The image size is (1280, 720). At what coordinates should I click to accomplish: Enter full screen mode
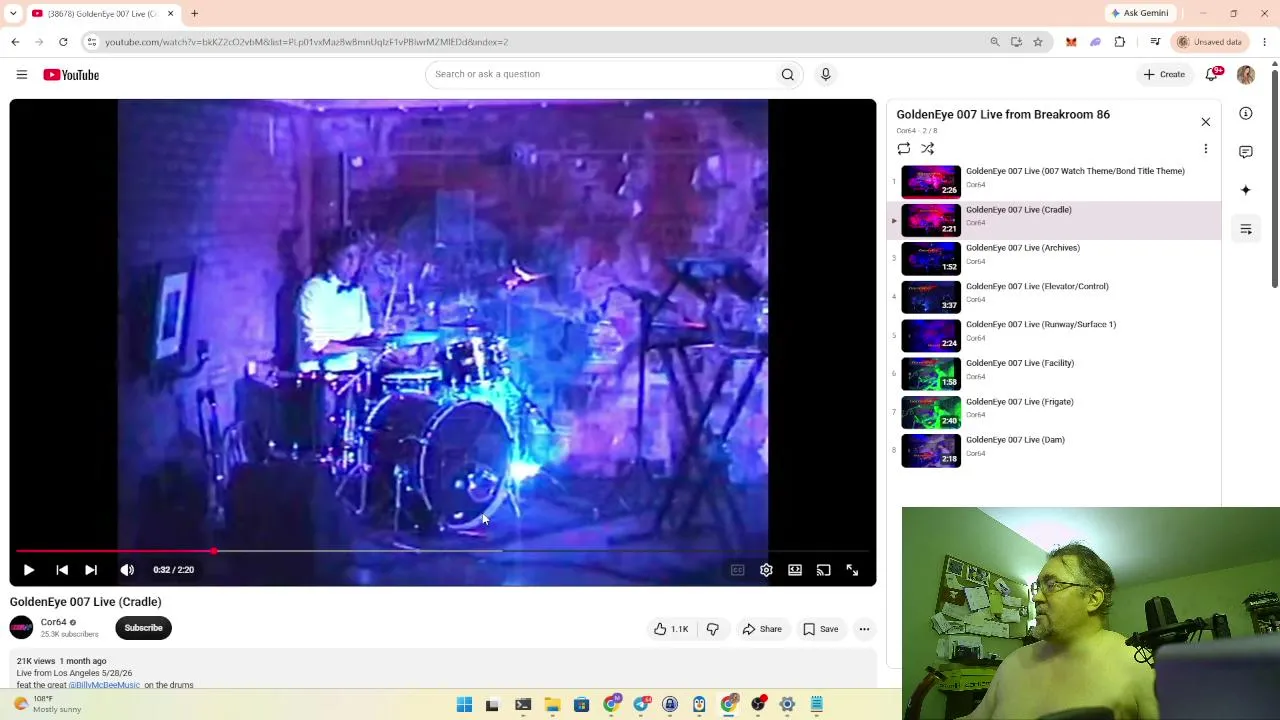852,570
